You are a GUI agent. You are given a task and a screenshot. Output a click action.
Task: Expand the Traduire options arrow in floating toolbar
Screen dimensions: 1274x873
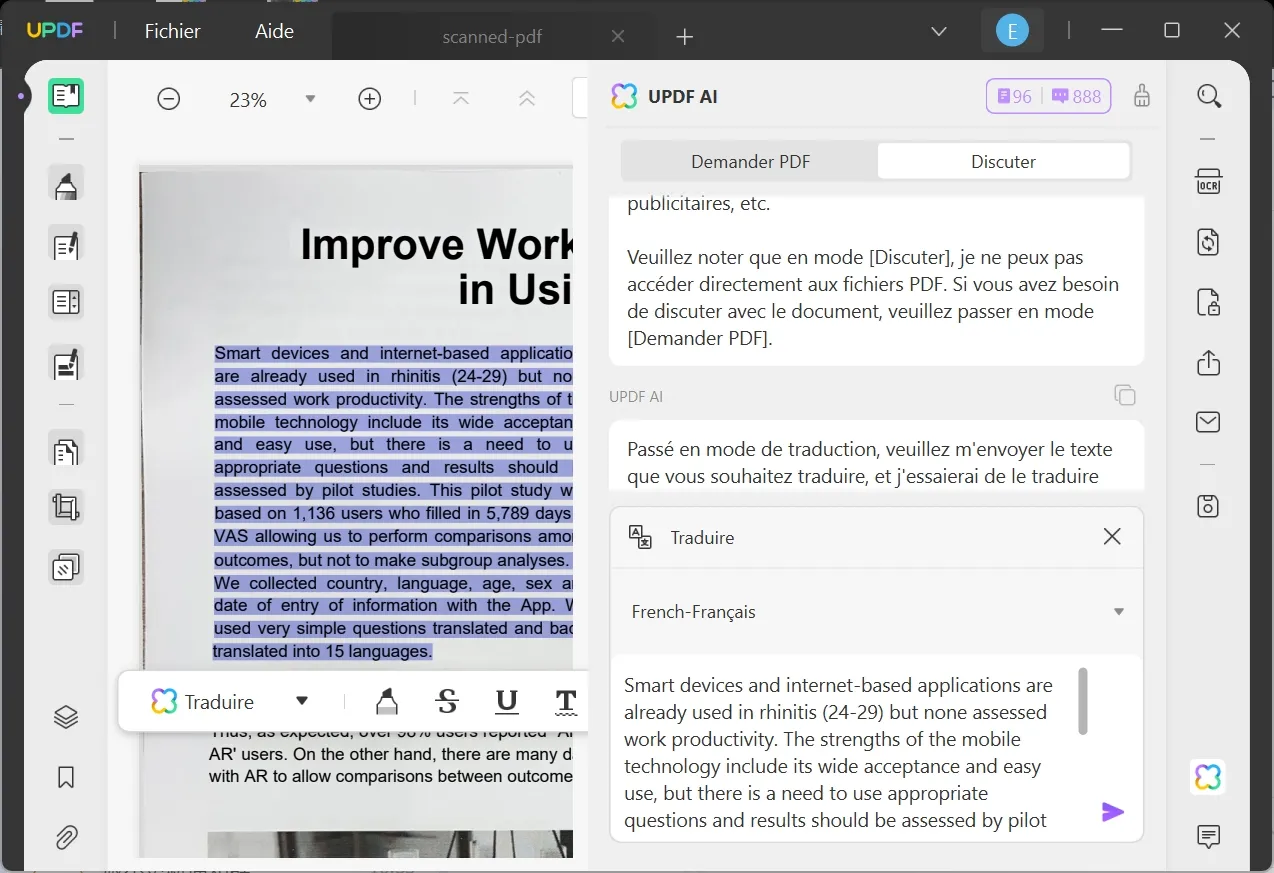point(302,701)
